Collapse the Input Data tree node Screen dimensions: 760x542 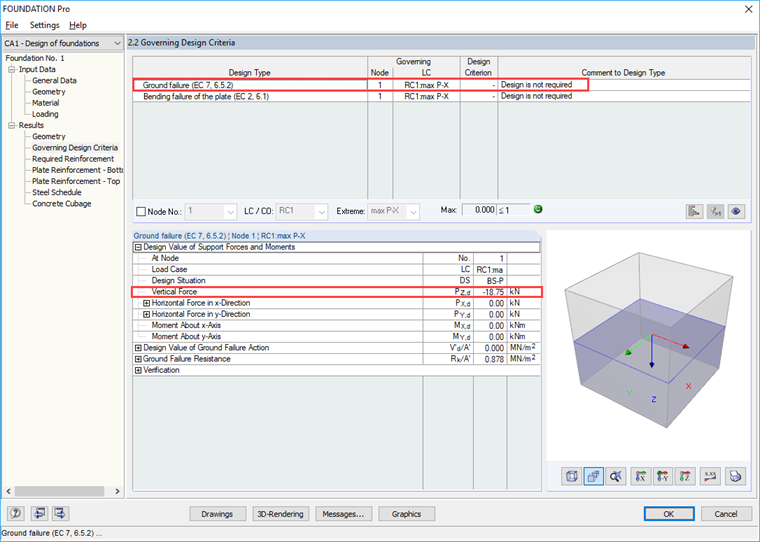tap(12, 69)
